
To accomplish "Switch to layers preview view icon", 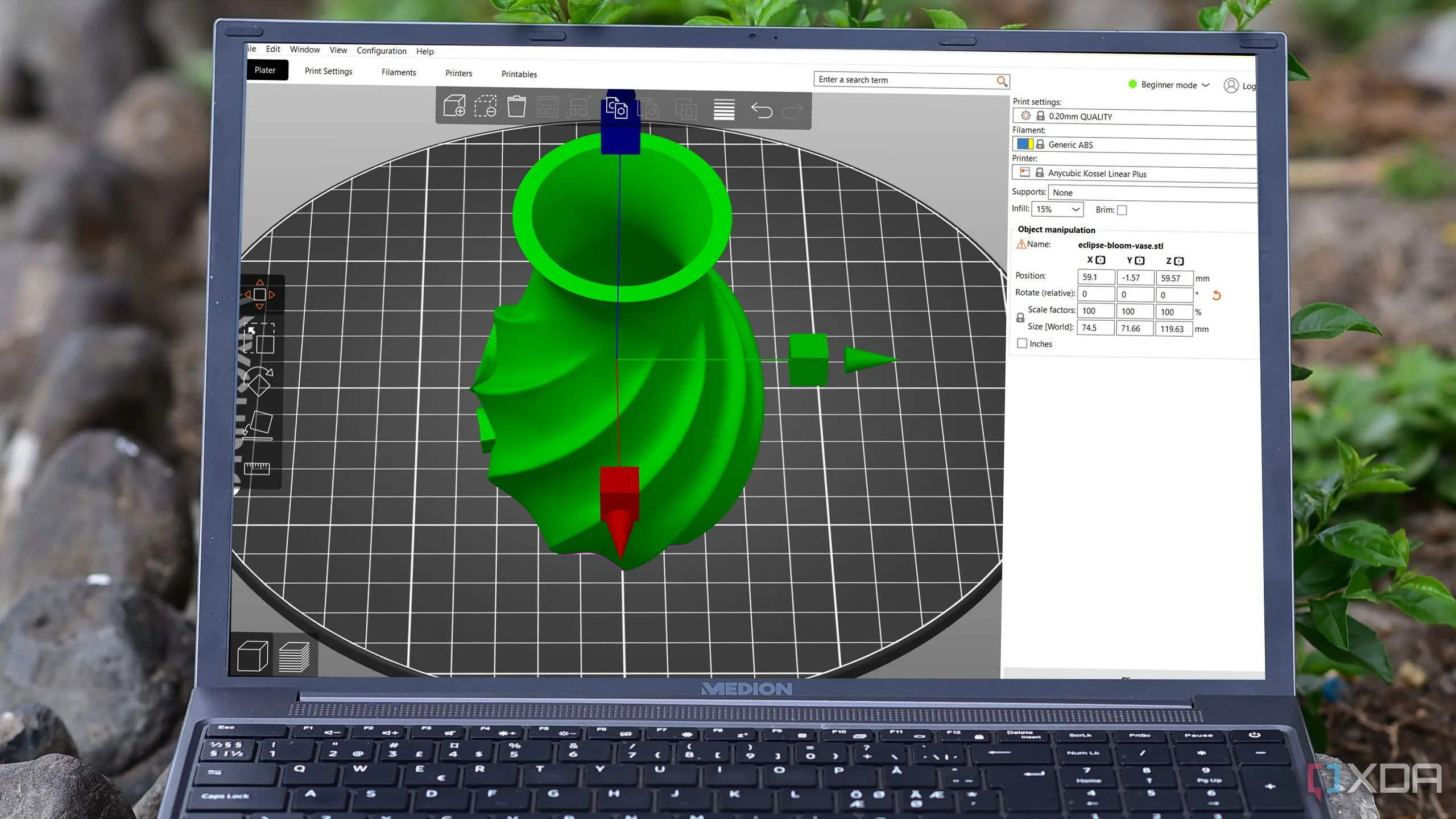I will click(294, 656).
